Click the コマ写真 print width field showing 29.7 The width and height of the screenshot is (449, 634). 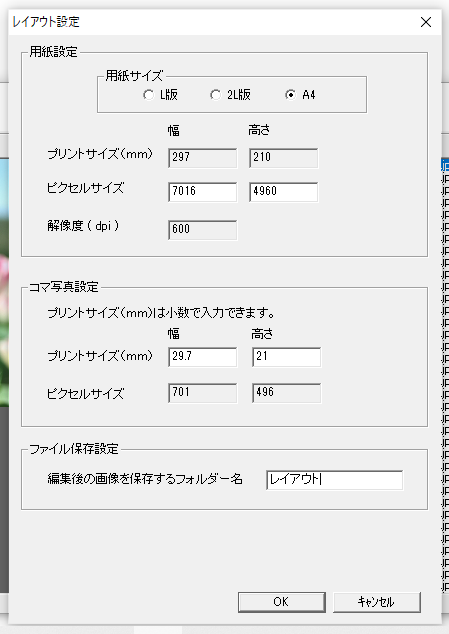(203, 357)
